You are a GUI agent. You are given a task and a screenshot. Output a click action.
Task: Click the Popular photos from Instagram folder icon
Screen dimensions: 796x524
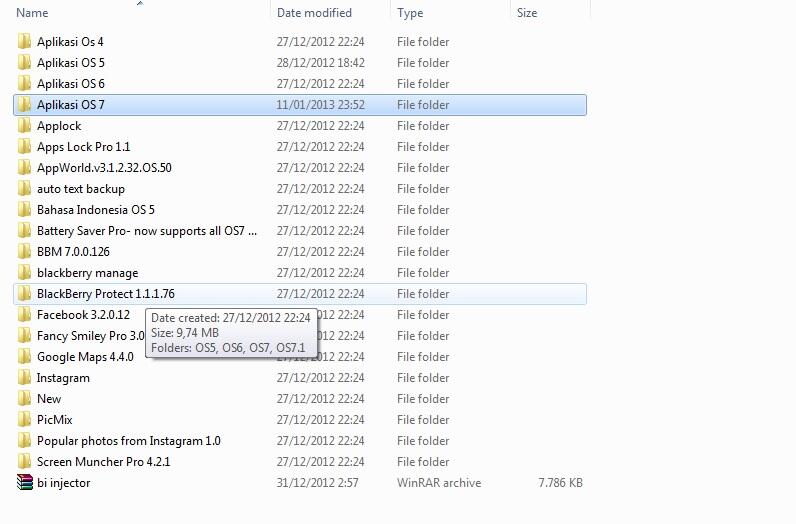[x=24, y=441]
